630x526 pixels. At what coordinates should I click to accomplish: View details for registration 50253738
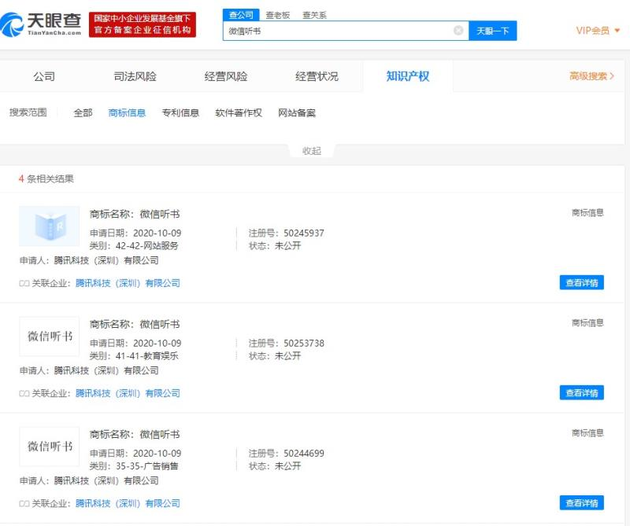[581, 393]
